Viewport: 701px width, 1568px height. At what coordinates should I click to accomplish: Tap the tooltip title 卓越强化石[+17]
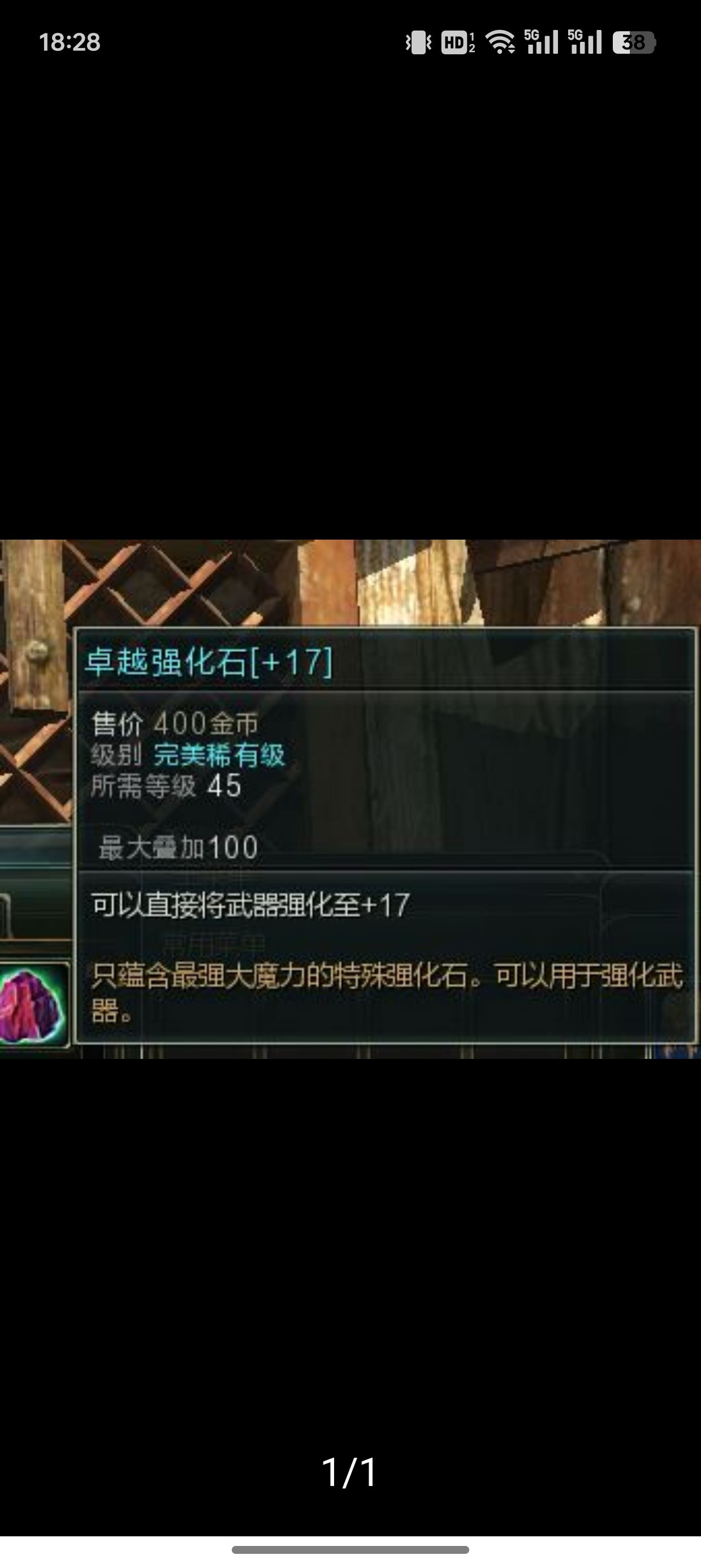[x=209, y=662]
